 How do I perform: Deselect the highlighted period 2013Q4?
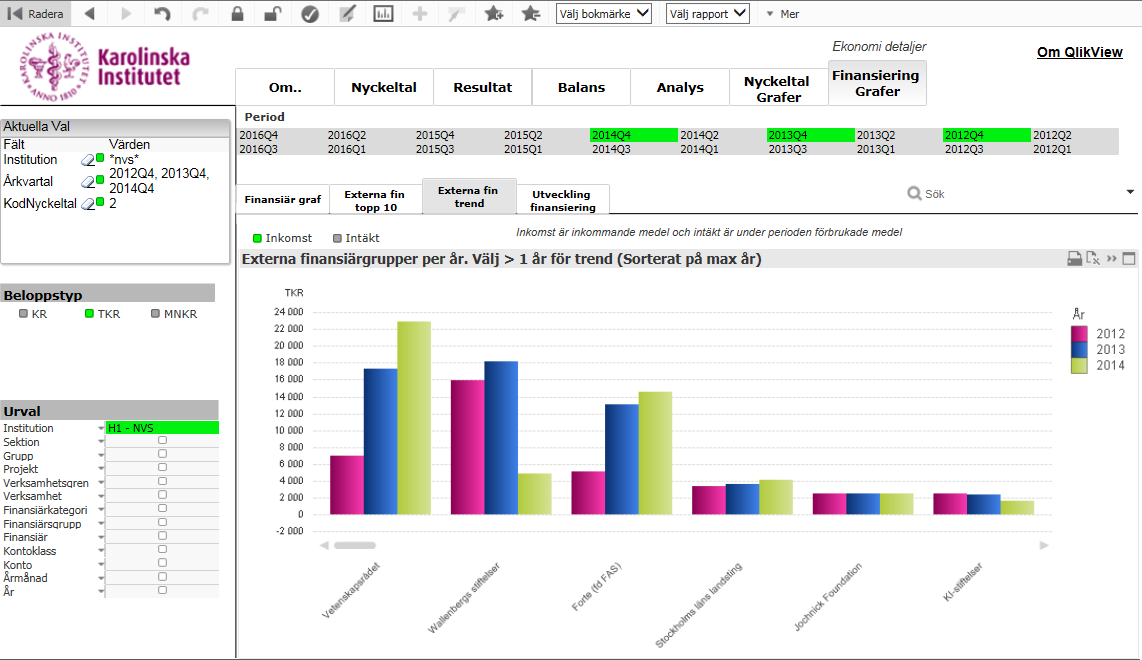click(810, 135)
